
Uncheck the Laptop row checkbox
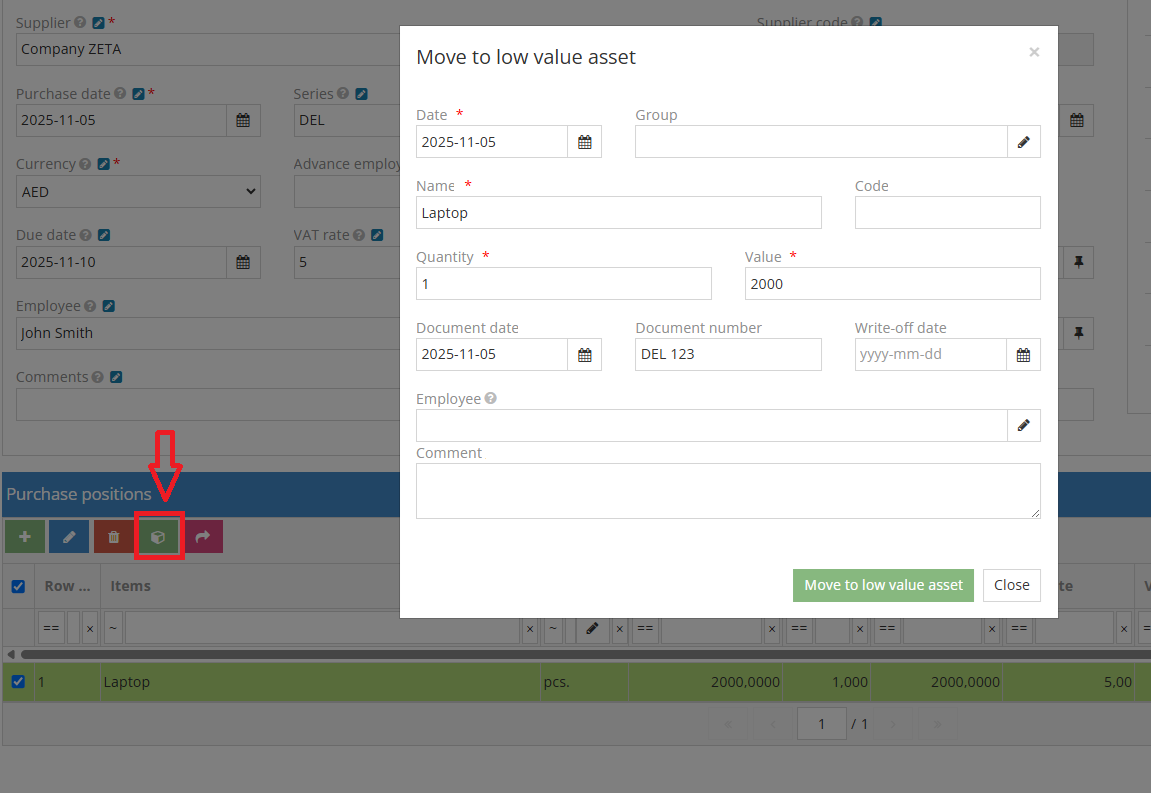tap(18, 682)
